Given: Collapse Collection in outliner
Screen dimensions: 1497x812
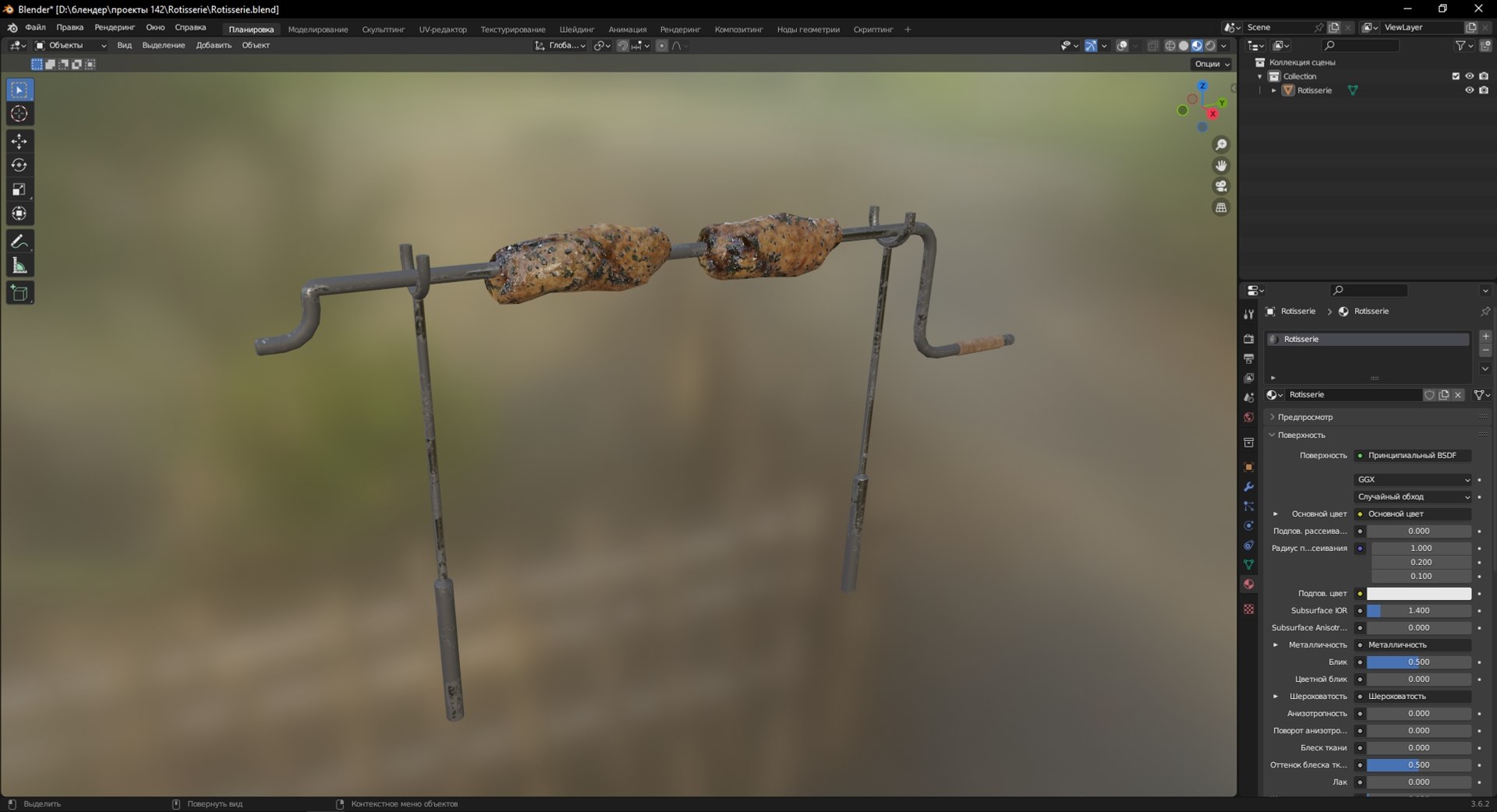Looking at the screenshot, I should point(1260,76).
